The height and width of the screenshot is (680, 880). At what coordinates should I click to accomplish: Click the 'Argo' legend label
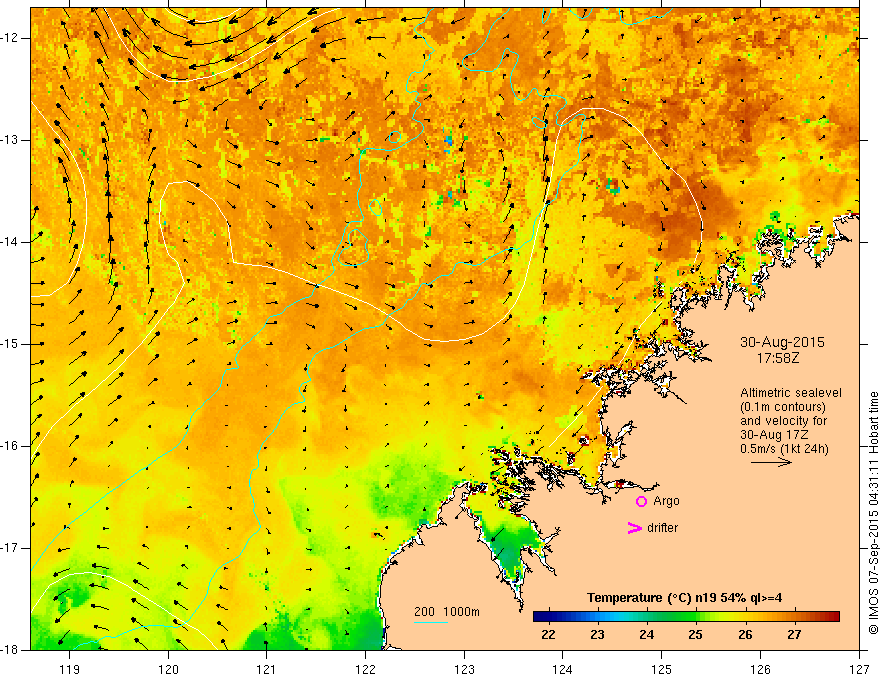666,502
